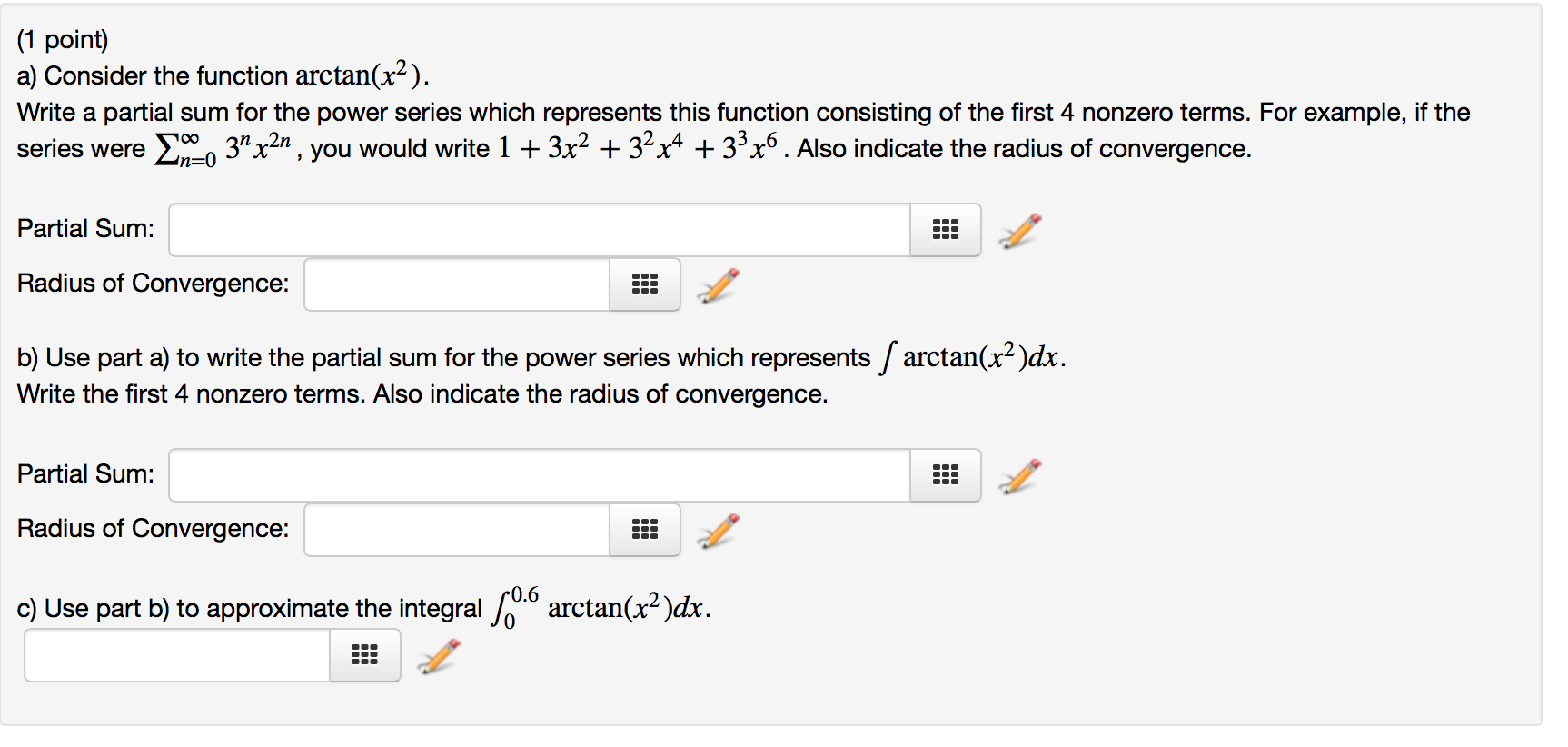Activate the Partial Sum blank for part b

[x=536, y=475]
